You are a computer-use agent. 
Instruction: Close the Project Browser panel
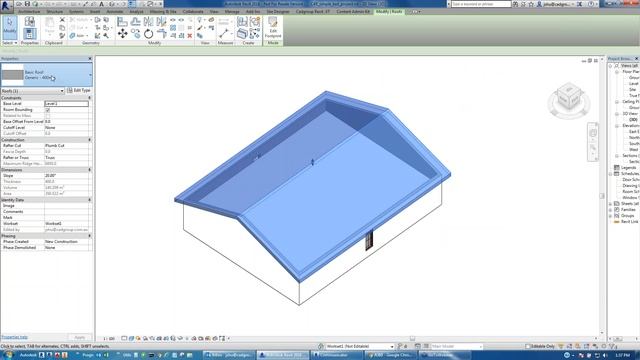point(636,59)
